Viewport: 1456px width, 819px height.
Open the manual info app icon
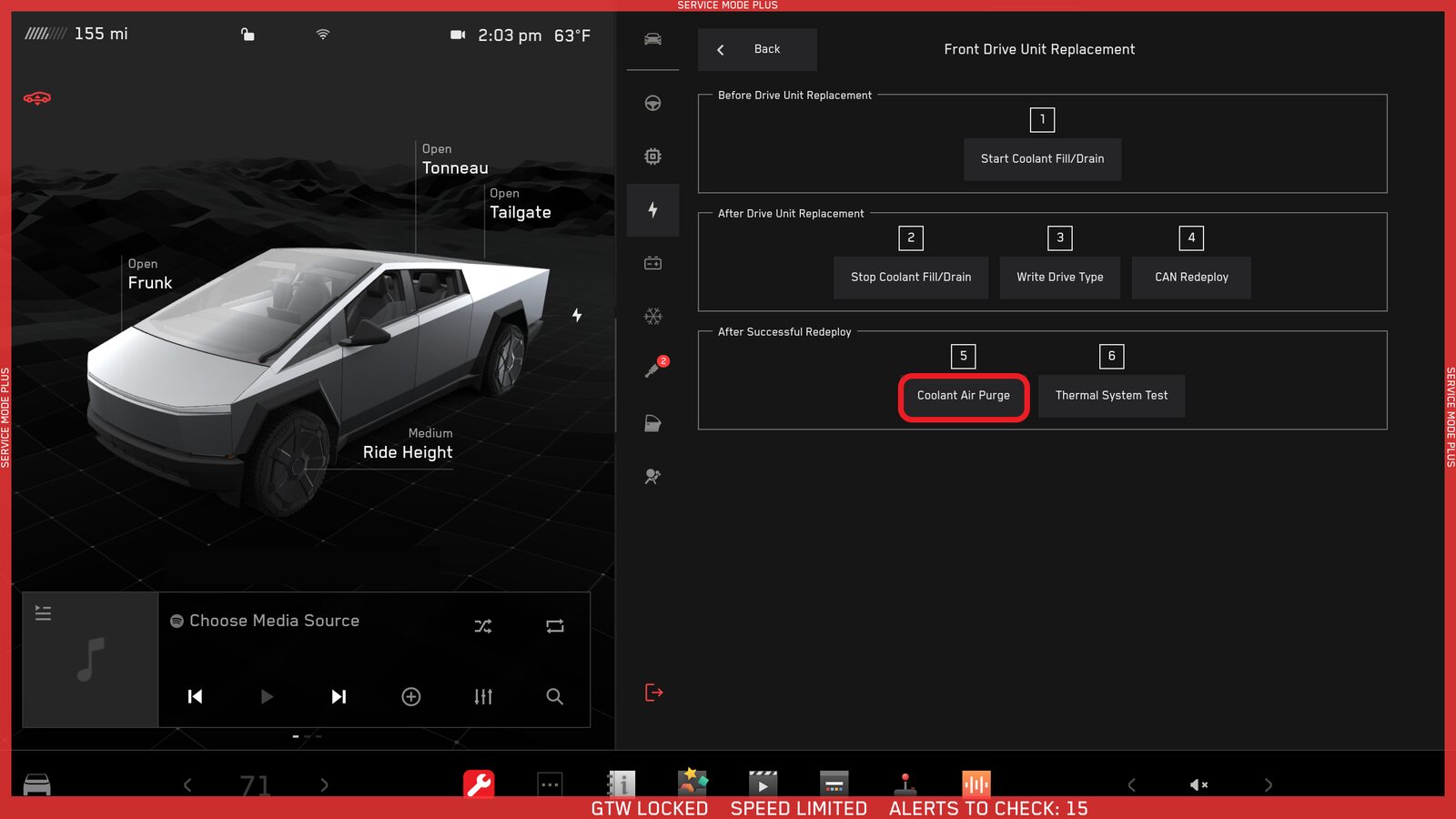tap(621, 784)
